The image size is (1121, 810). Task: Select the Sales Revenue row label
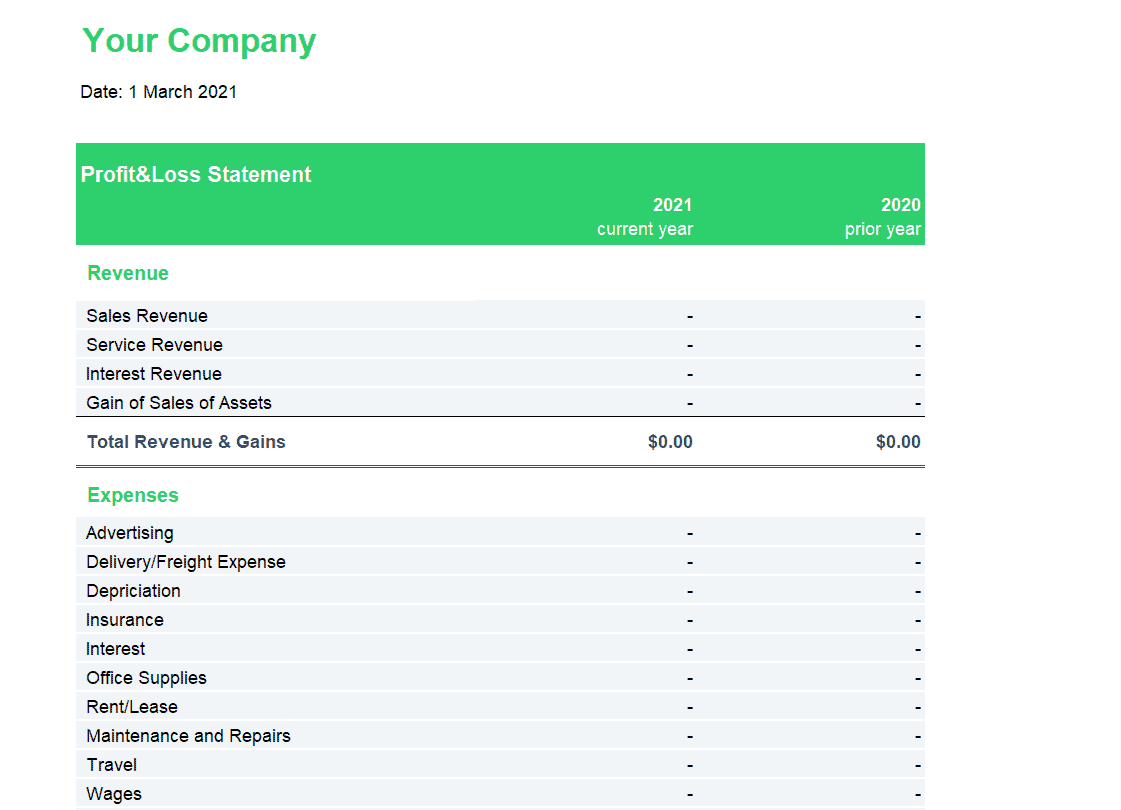147,316
